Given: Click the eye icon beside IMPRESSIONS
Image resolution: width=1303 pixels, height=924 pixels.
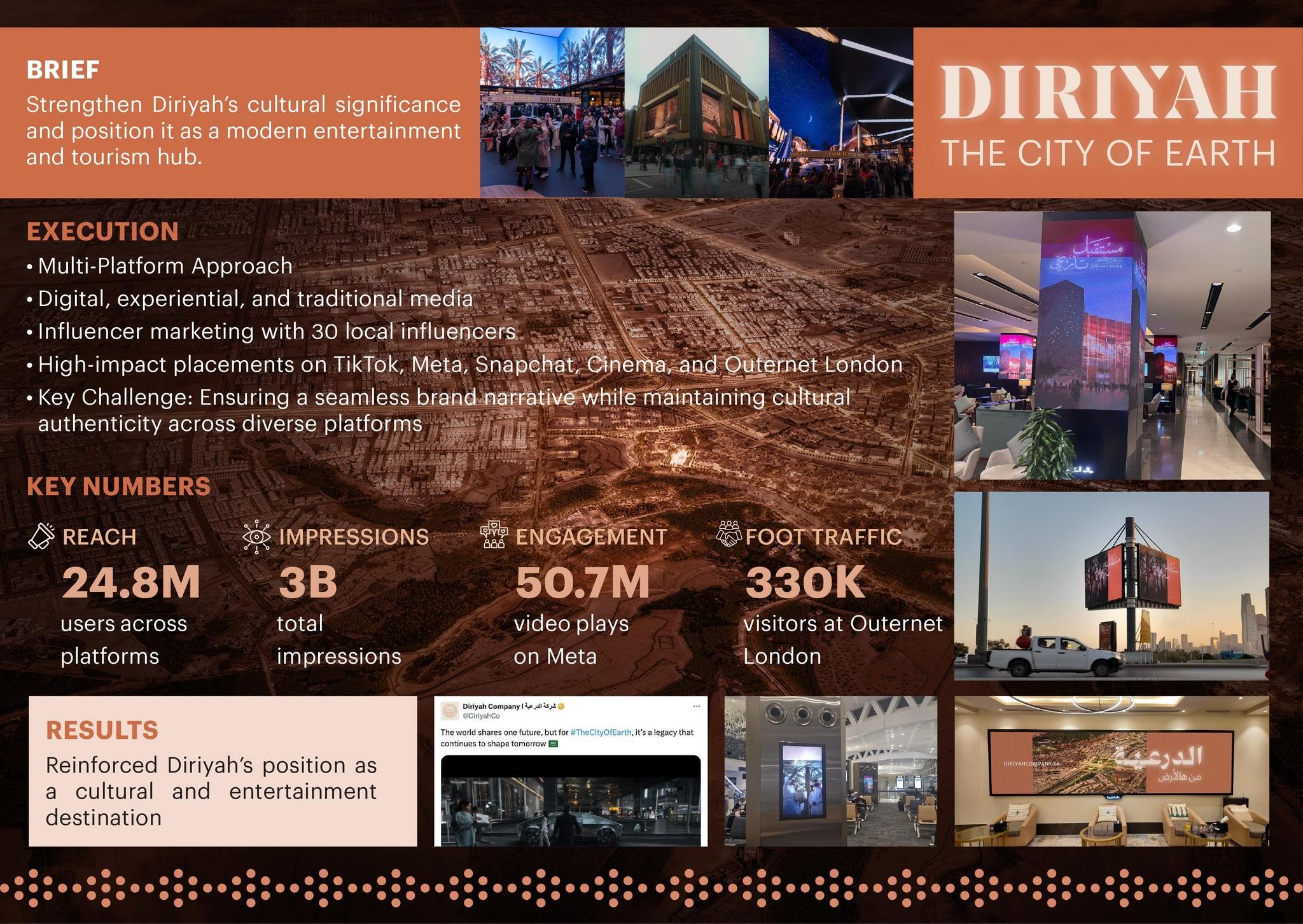Looking at the screenshot, I should point(256,536).
